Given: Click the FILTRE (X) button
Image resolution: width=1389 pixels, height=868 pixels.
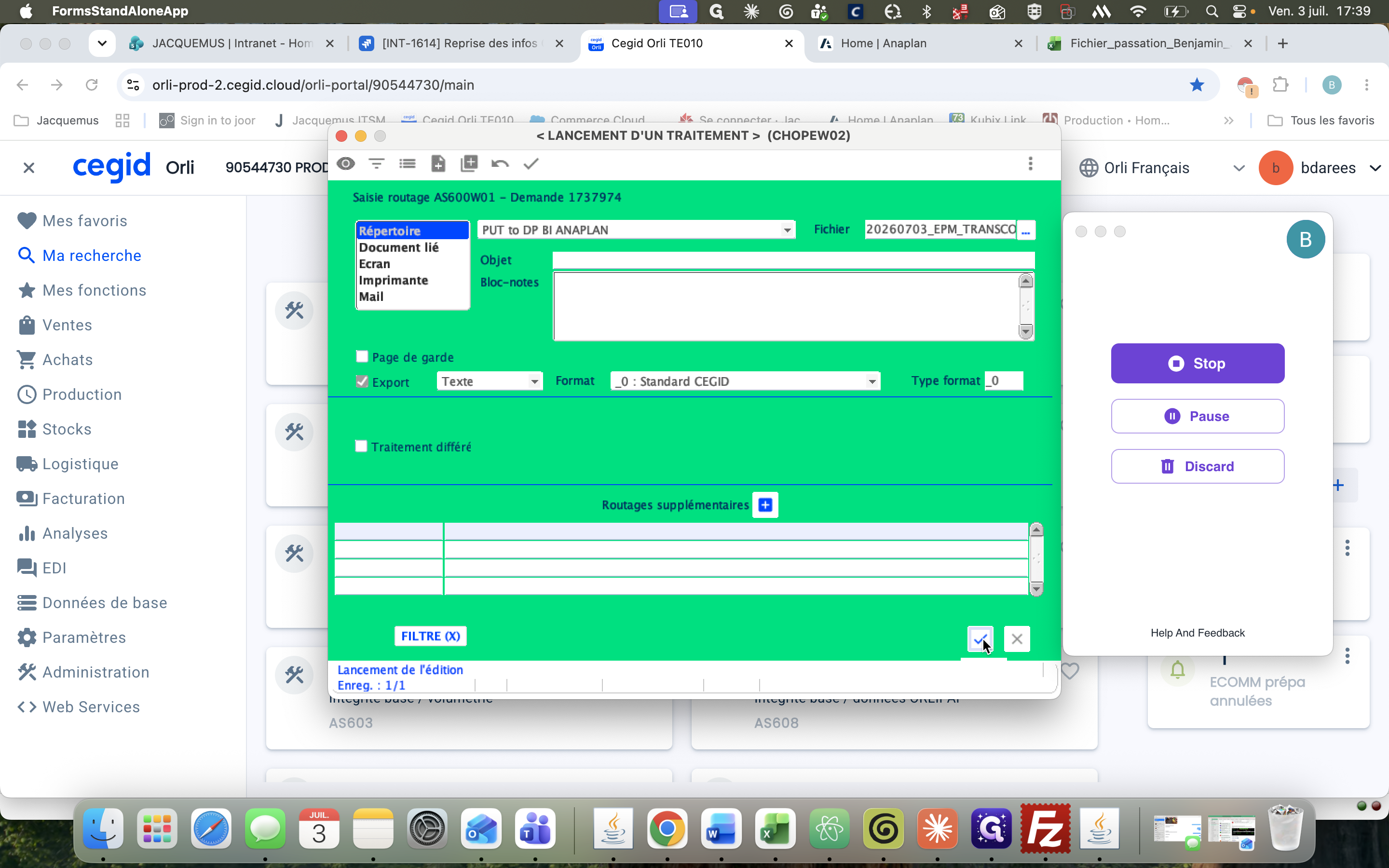Looking at the screenshot, I should click(431, 636).
